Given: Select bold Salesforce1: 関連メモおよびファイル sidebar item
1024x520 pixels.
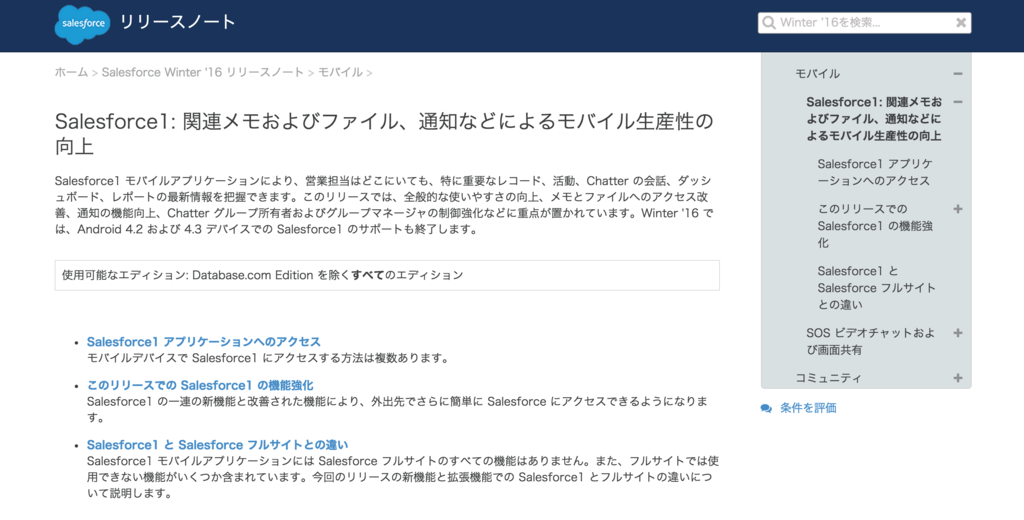Looking at the screenshot, I should (874, 119).
